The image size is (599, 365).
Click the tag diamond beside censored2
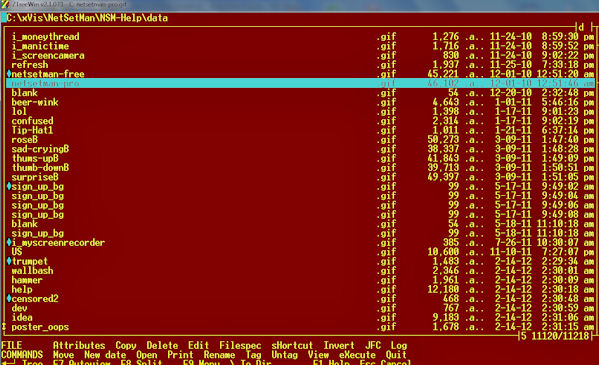click(9, 298)
